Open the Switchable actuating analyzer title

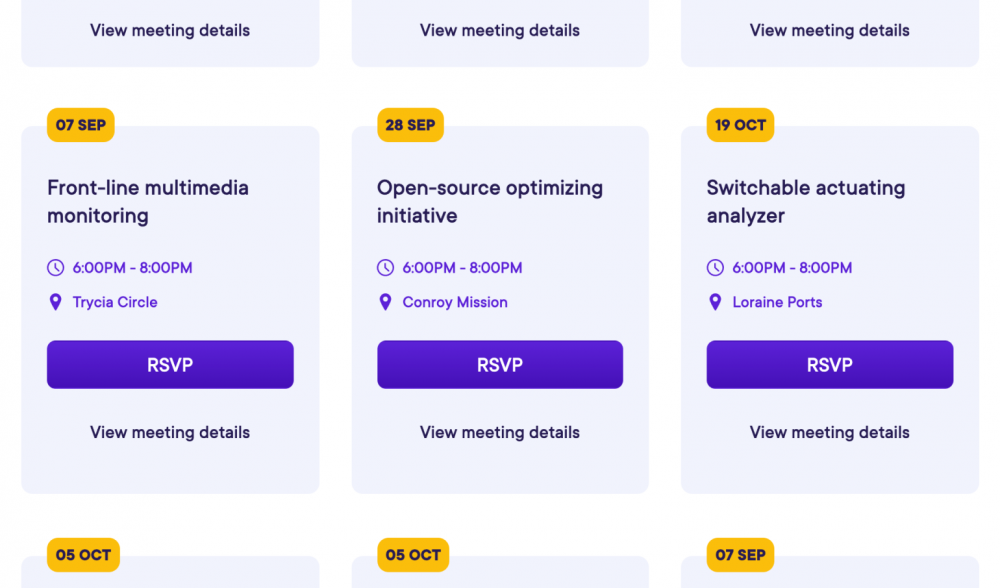click(806, 201)
